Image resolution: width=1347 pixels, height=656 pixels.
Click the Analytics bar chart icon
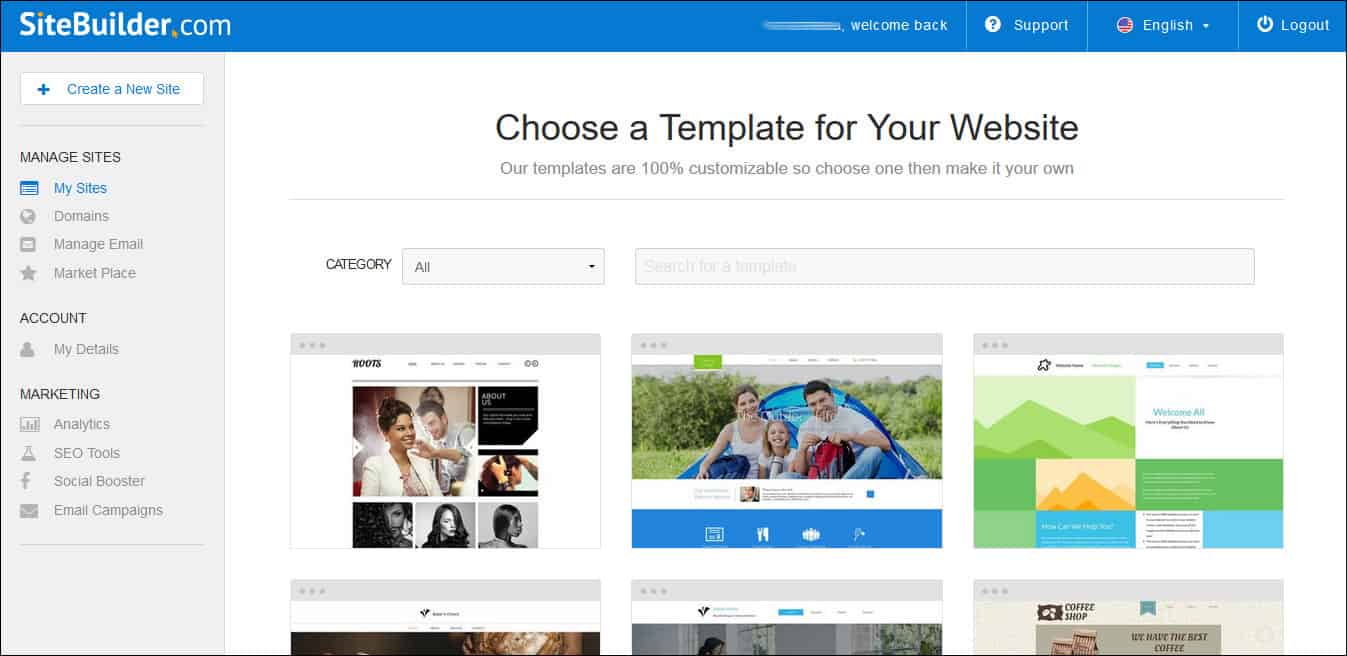click(x=29, y=424)
